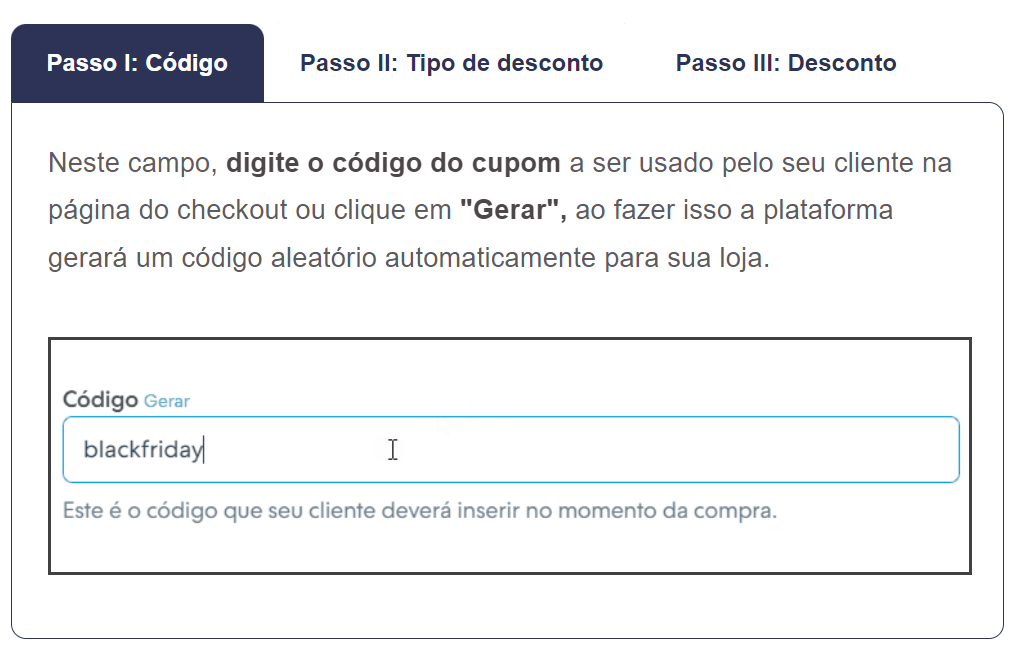Switch to the Passo II: Tipo de desconto tab

(x=451, y=63)
